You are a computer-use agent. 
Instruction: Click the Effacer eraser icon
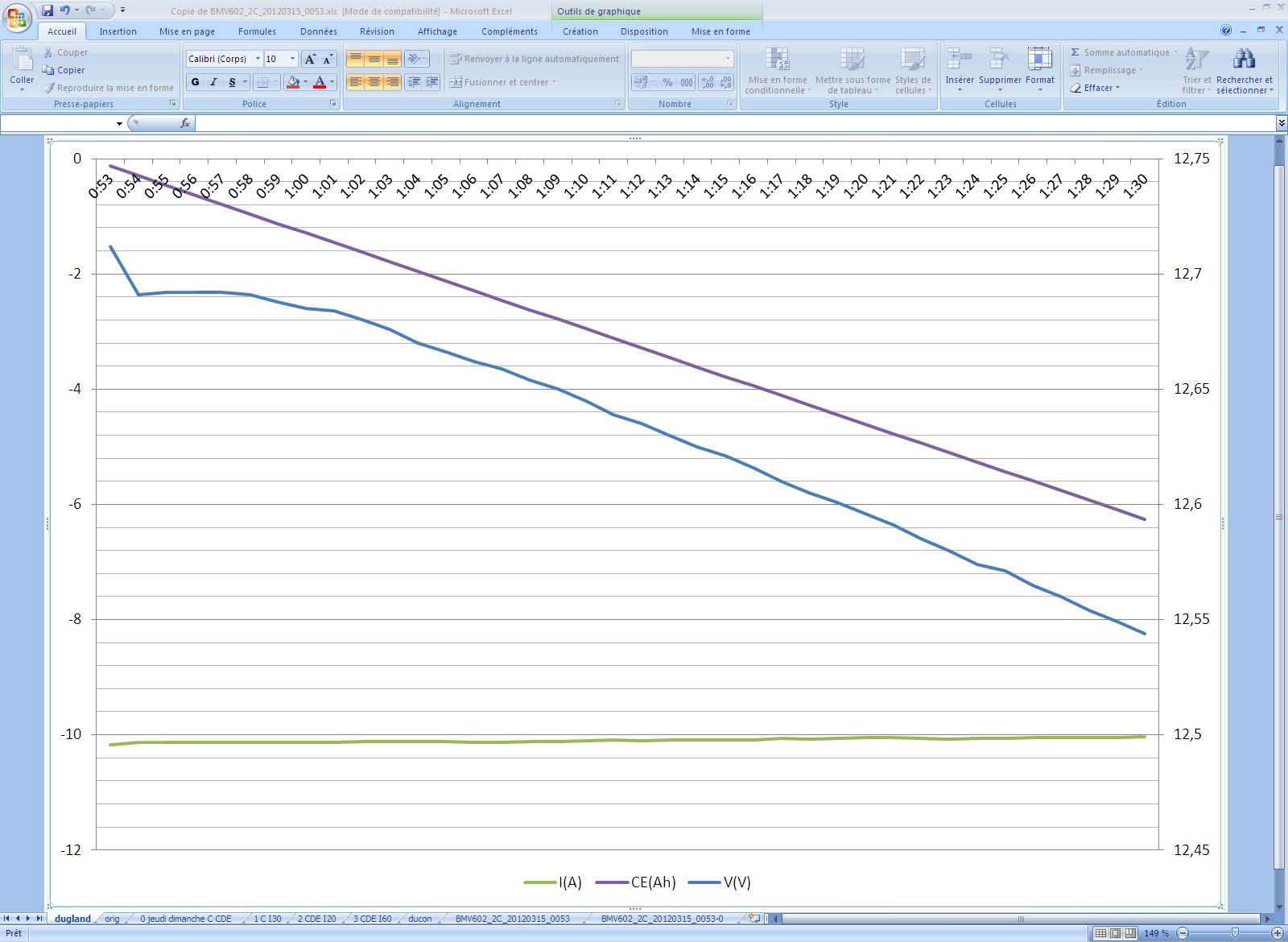point(1075,88)
